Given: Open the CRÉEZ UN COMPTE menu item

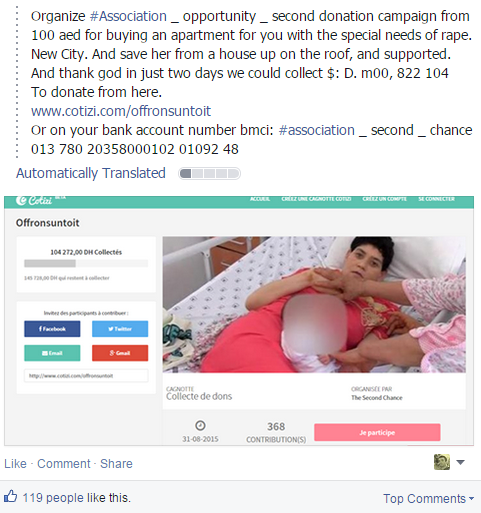Looking at the screenshot, I should (x=385, y=199).
